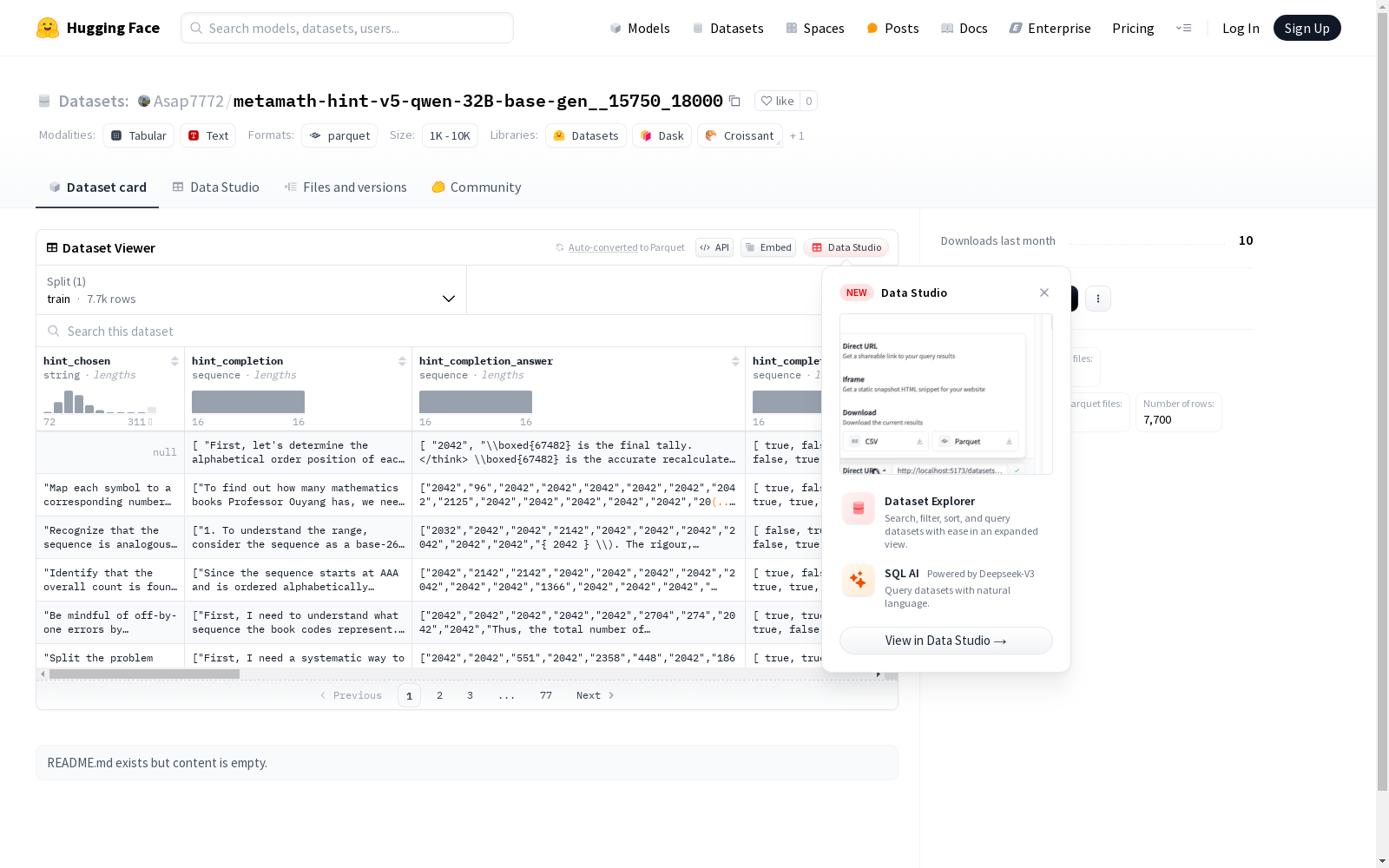Click the hint_chosen lengths histogram
This screenshot has width=1389, height=868.
100,402
